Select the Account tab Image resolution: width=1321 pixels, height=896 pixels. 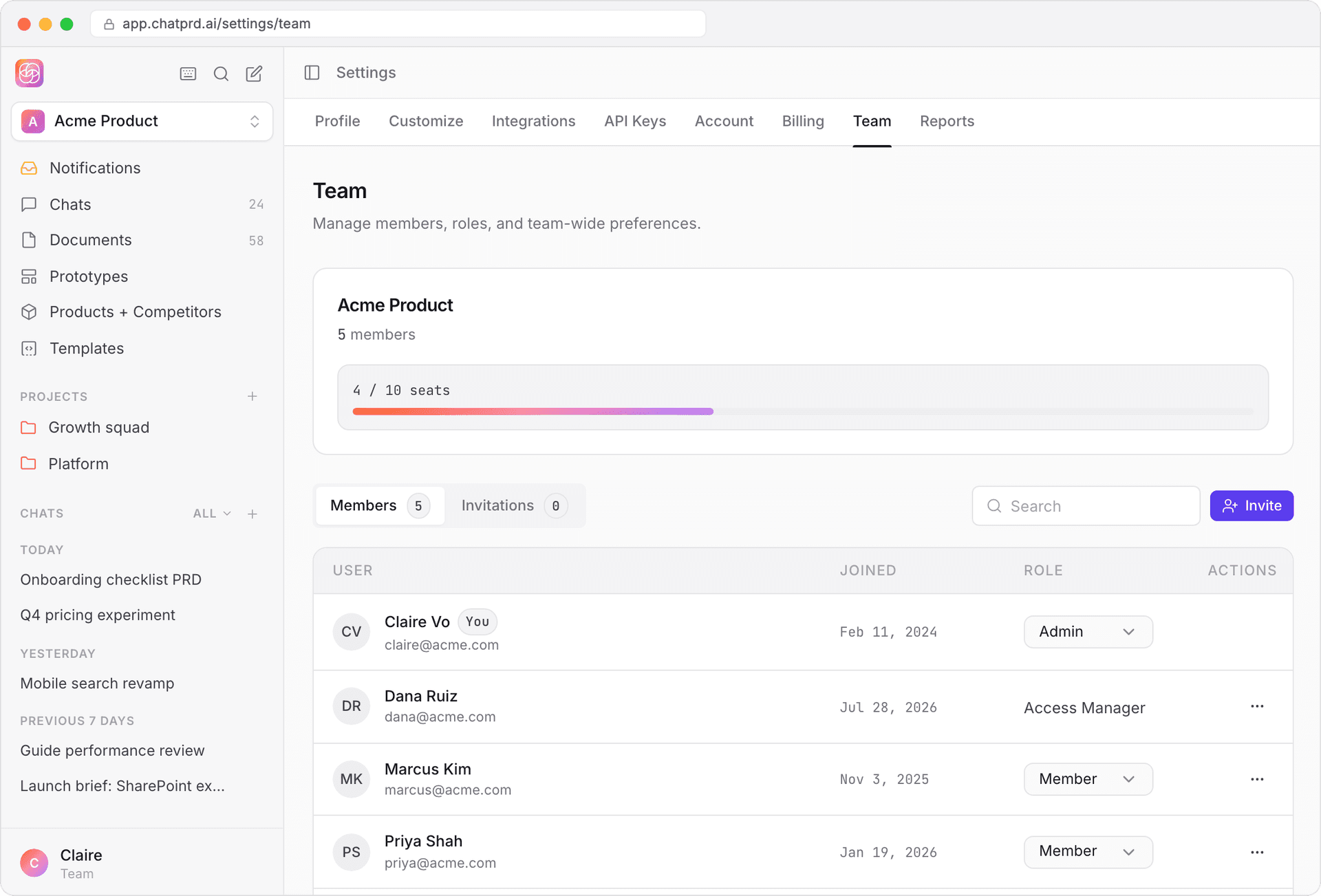724,122
